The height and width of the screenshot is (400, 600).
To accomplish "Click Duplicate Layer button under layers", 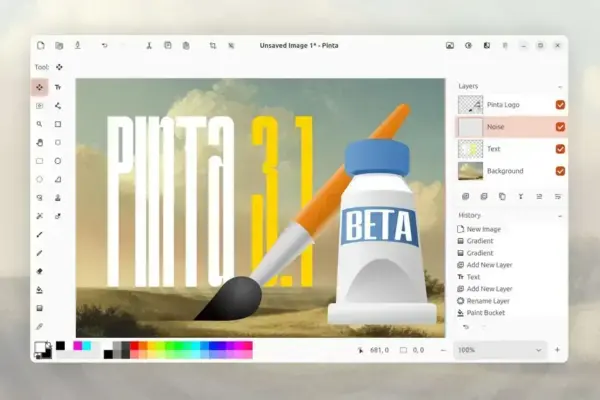I will coord(502,196).
